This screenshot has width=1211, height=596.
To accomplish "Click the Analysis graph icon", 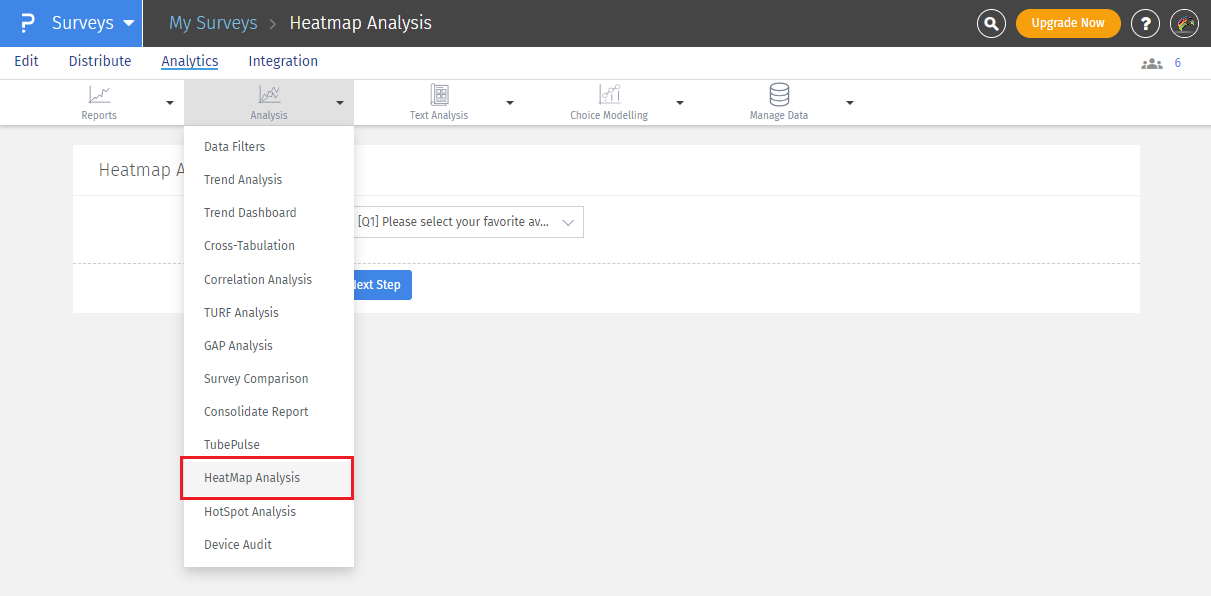I will 269,95.
